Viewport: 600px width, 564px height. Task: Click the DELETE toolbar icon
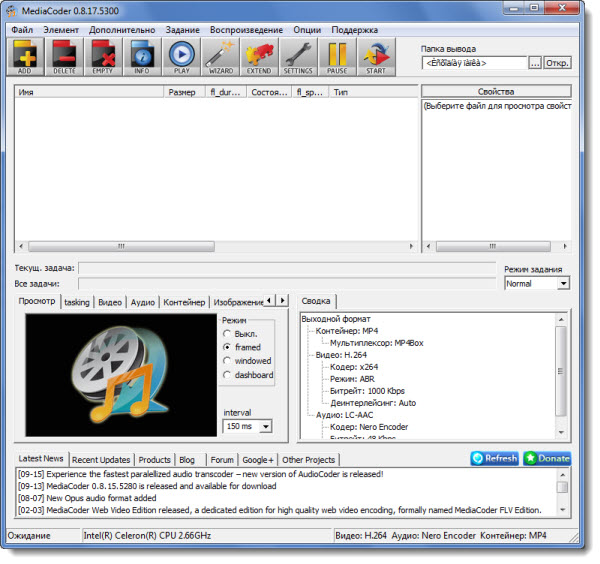click(x=64, y=57)
